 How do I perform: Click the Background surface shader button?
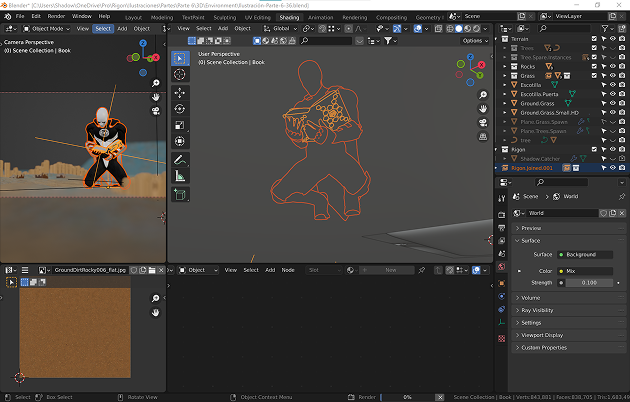585,255
